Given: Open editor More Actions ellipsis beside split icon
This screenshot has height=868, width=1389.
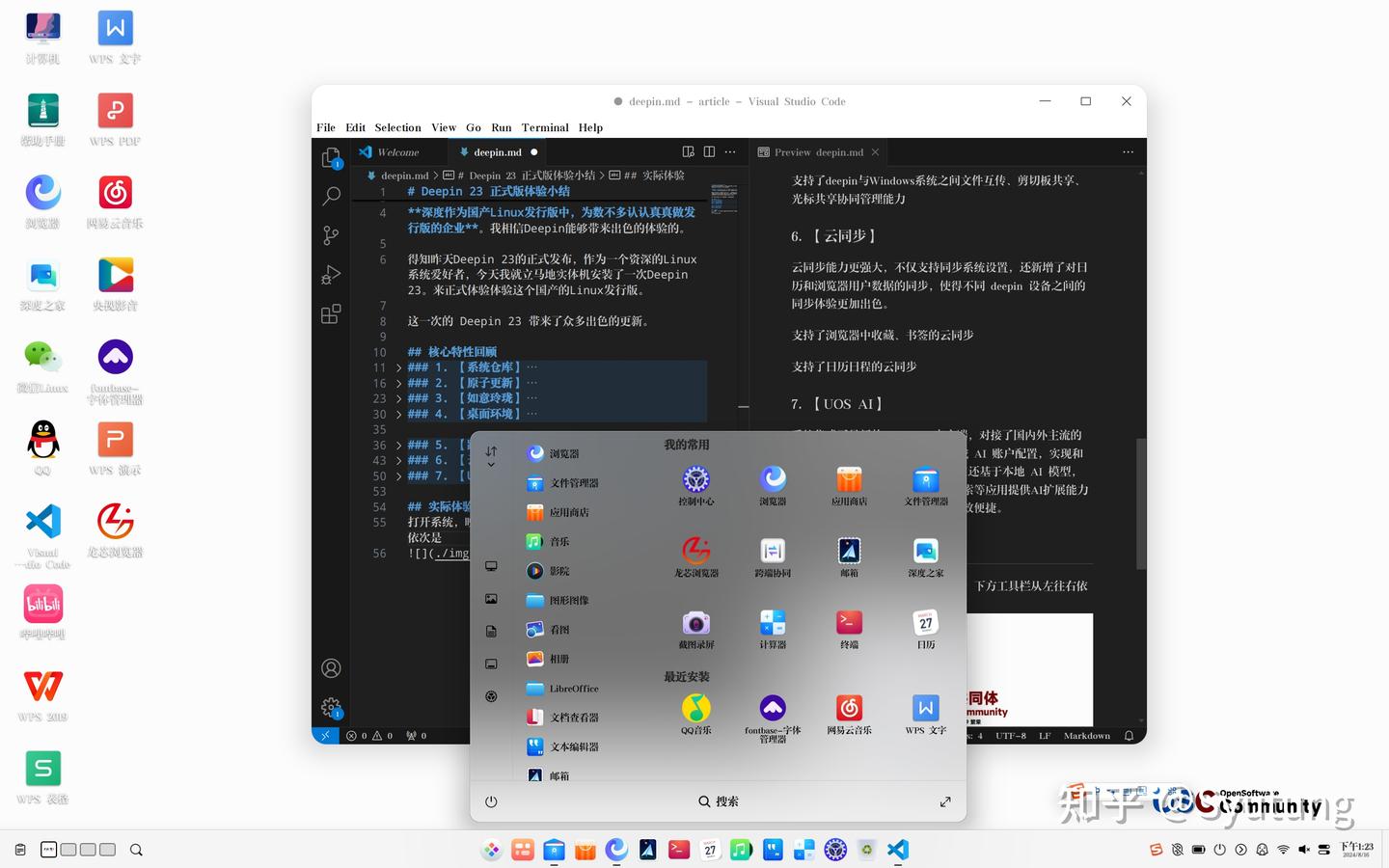Looking at the screenshot, I should [730, 152].
